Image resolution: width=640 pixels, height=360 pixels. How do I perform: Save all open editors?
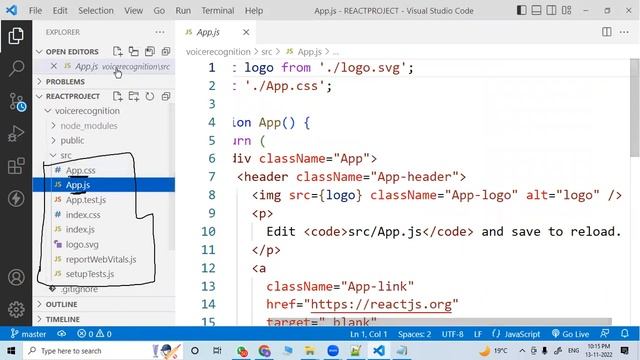coord(150,51)
